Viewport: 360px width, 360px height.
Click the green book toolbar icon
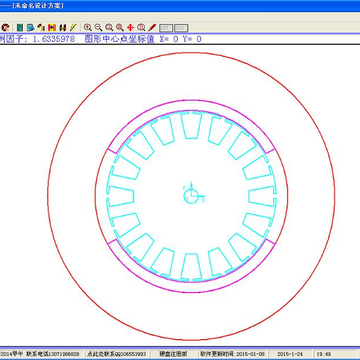[20, 27]
